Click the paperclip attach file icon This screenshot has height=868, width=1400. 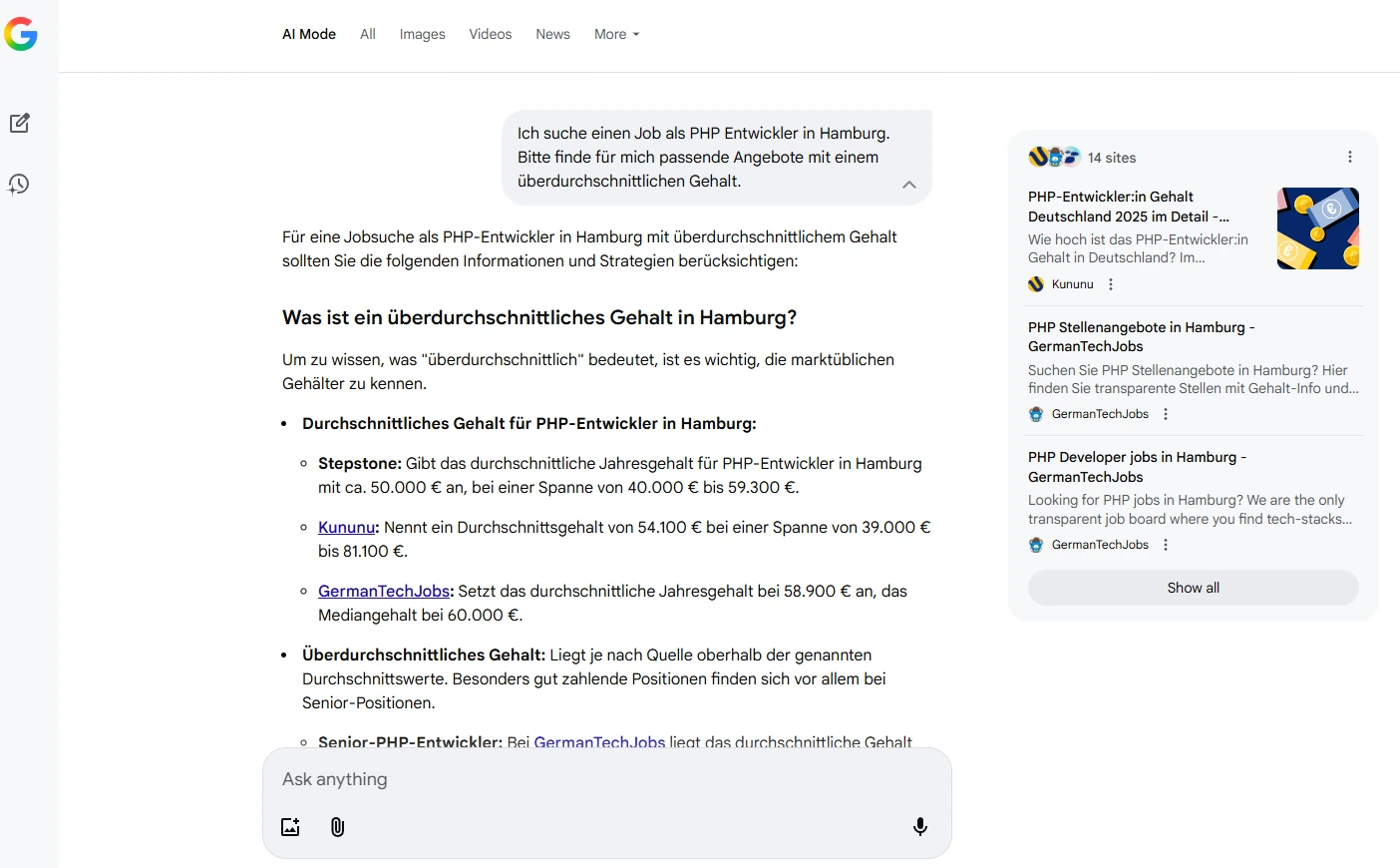(337, 826)
